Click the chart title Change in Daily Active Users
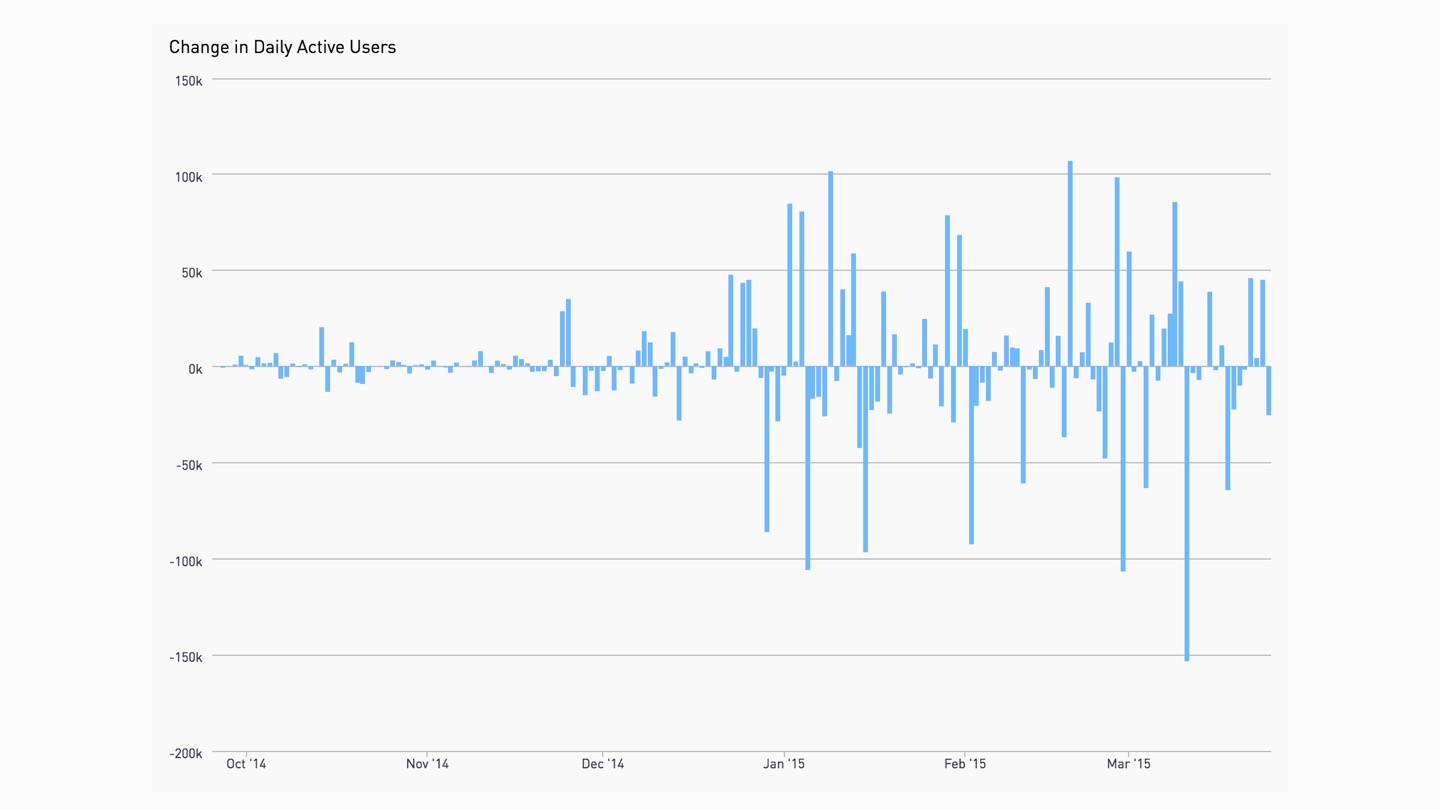The image size is (1440, 810). pos(282,47)
